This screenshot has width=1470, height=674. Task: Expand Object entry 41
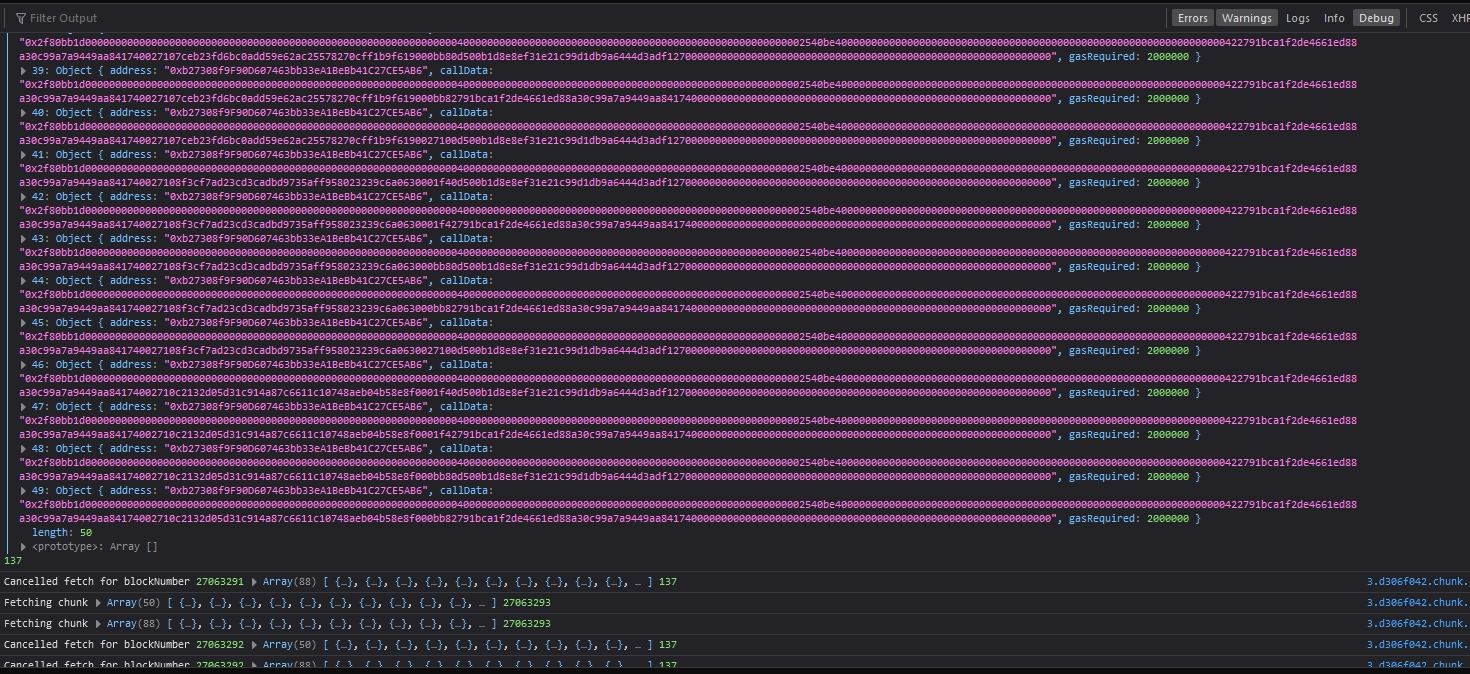pyautogui.click(x=25, y=155)
